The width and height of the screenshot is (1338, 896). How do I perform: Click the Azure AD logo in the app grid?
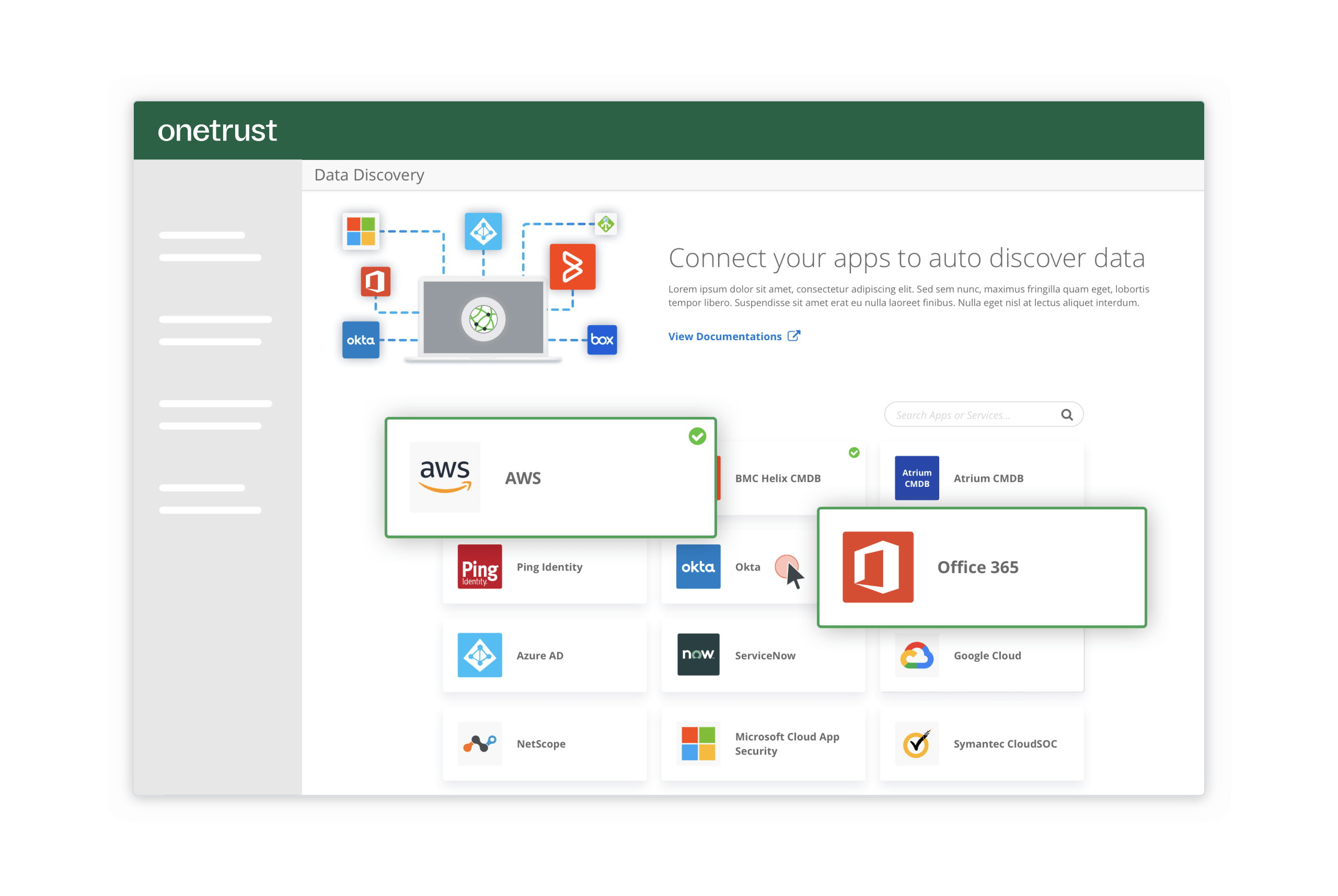[479, 655]
